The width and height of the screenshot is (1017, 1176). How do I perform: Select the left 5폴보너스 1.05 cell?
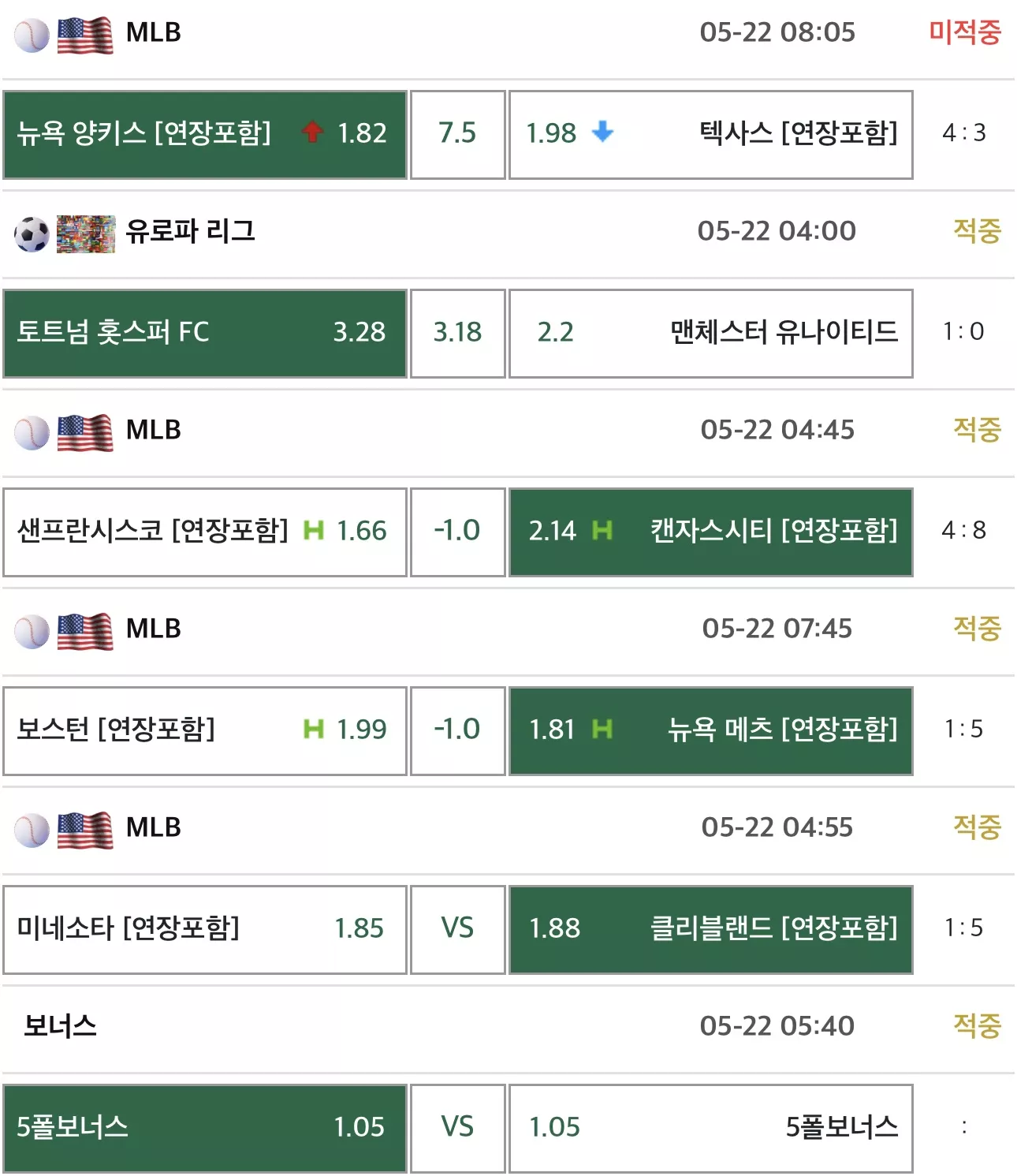tap(205, 1129)
